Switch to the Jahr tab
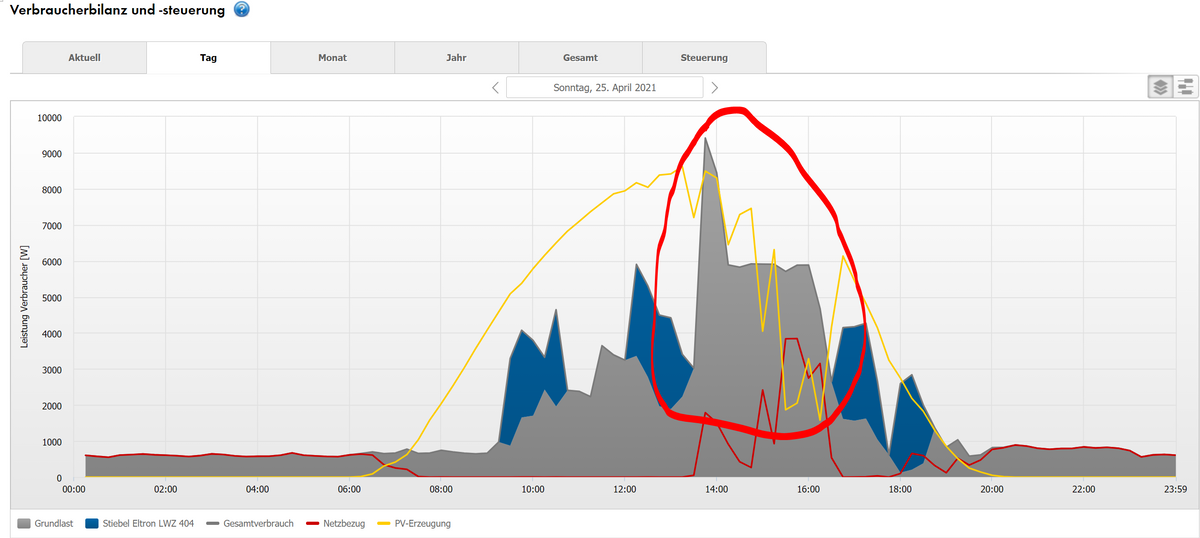1200x538 pixels. [x=456, y=58]
